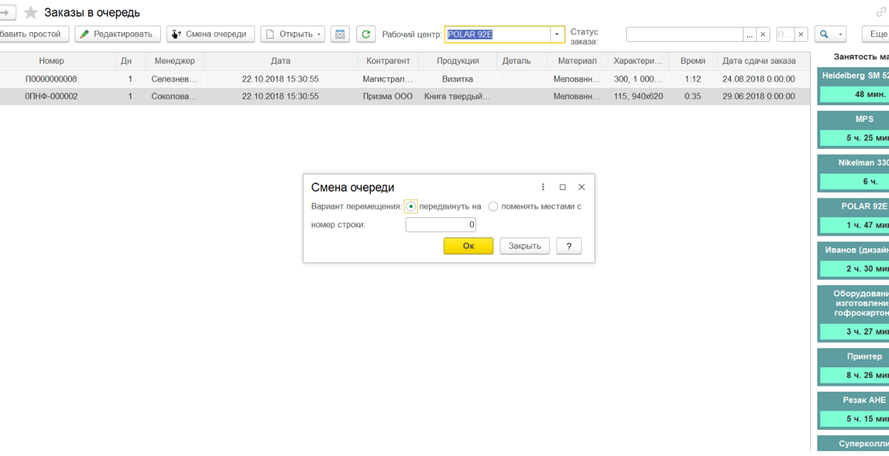Select the order row 0ПНФ-000002
This screenshot has width=889, height=456.
pyautogui.click(x=51, y=97)
